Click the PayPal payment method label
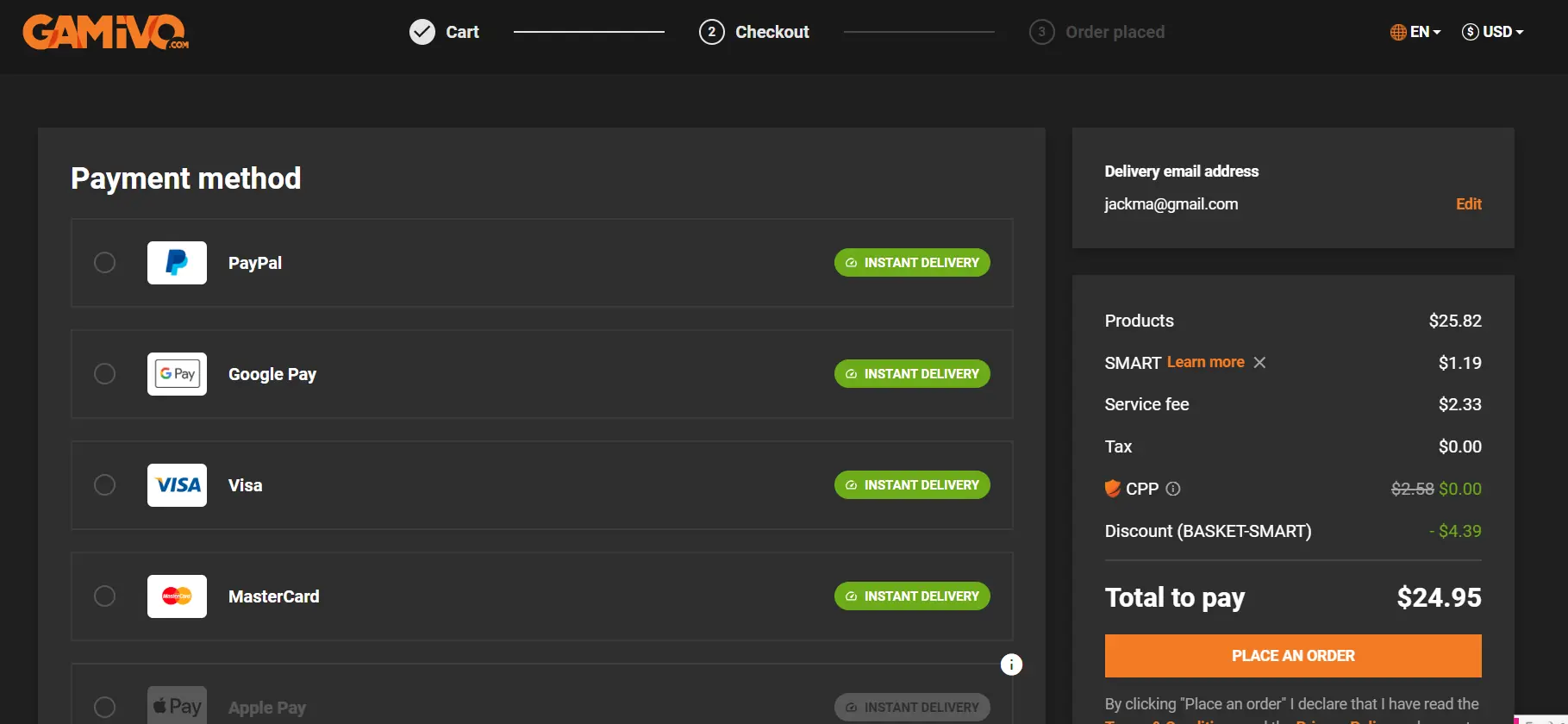The height and width of the screenshot is (724, 1568). click(x=255, y=263)
